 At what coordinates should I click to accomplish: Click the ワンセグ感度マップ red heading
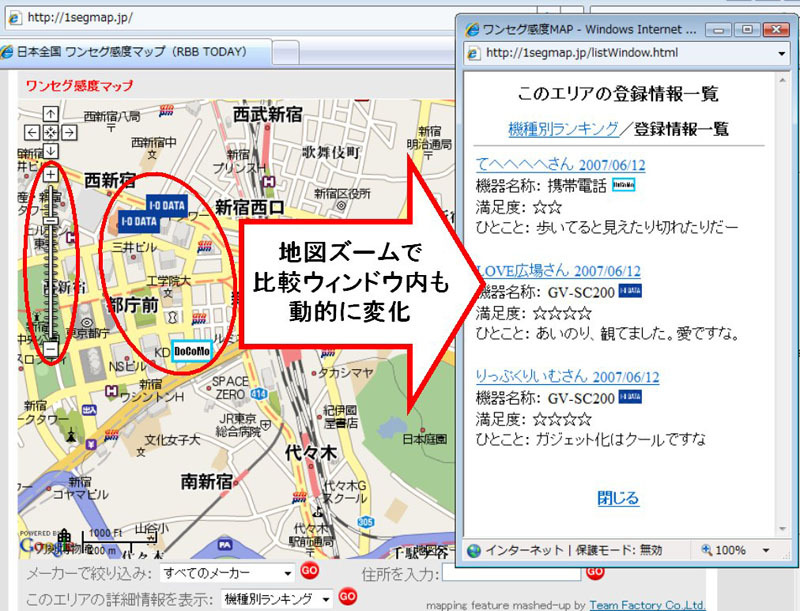[80, 85]
